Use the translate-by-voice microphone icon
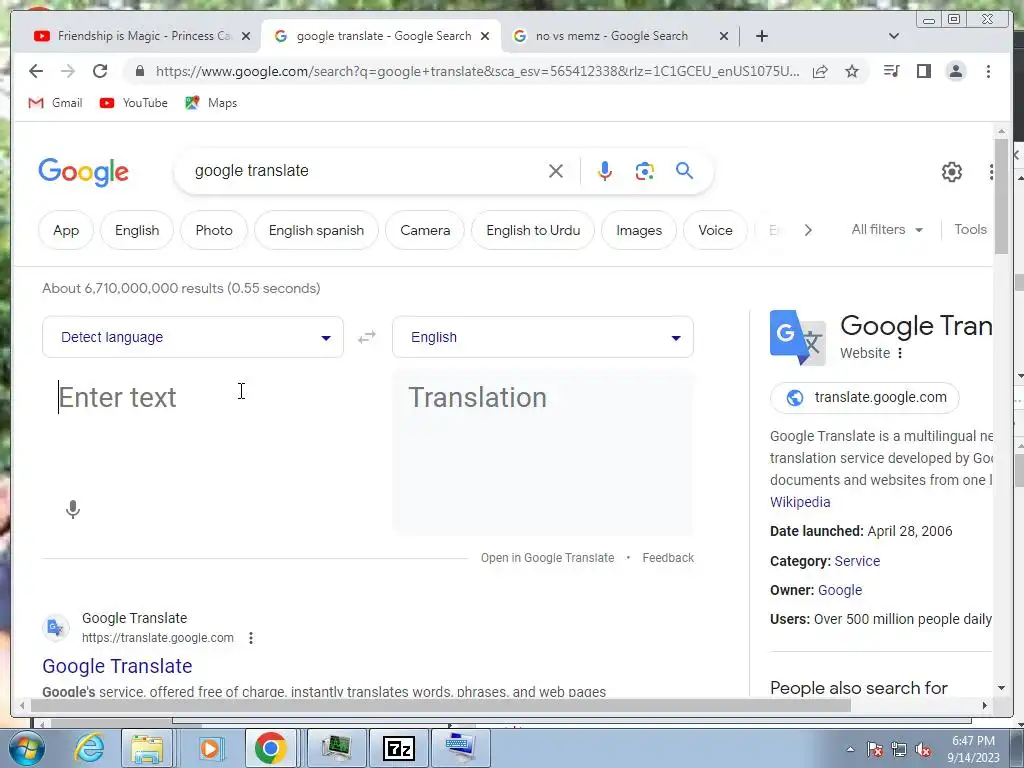 (x=73, y=509)
